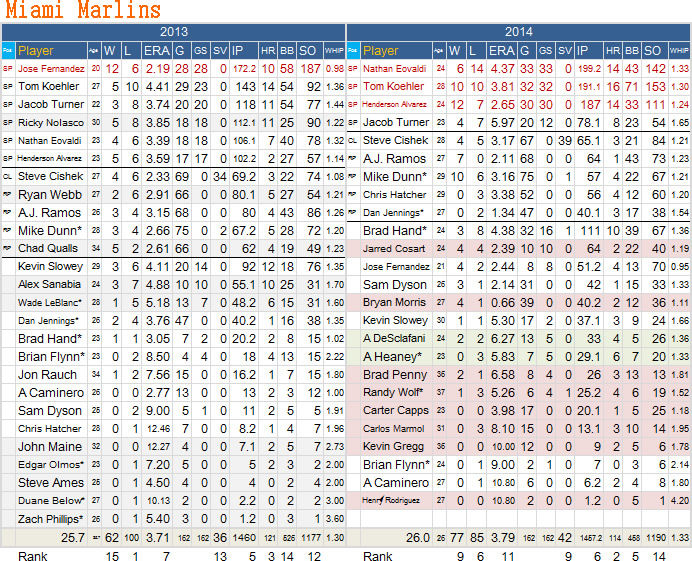Click Henderson Alvarez's 2.65 ERA in 2014
692x561 pixels.
click(x=503, y=105)
